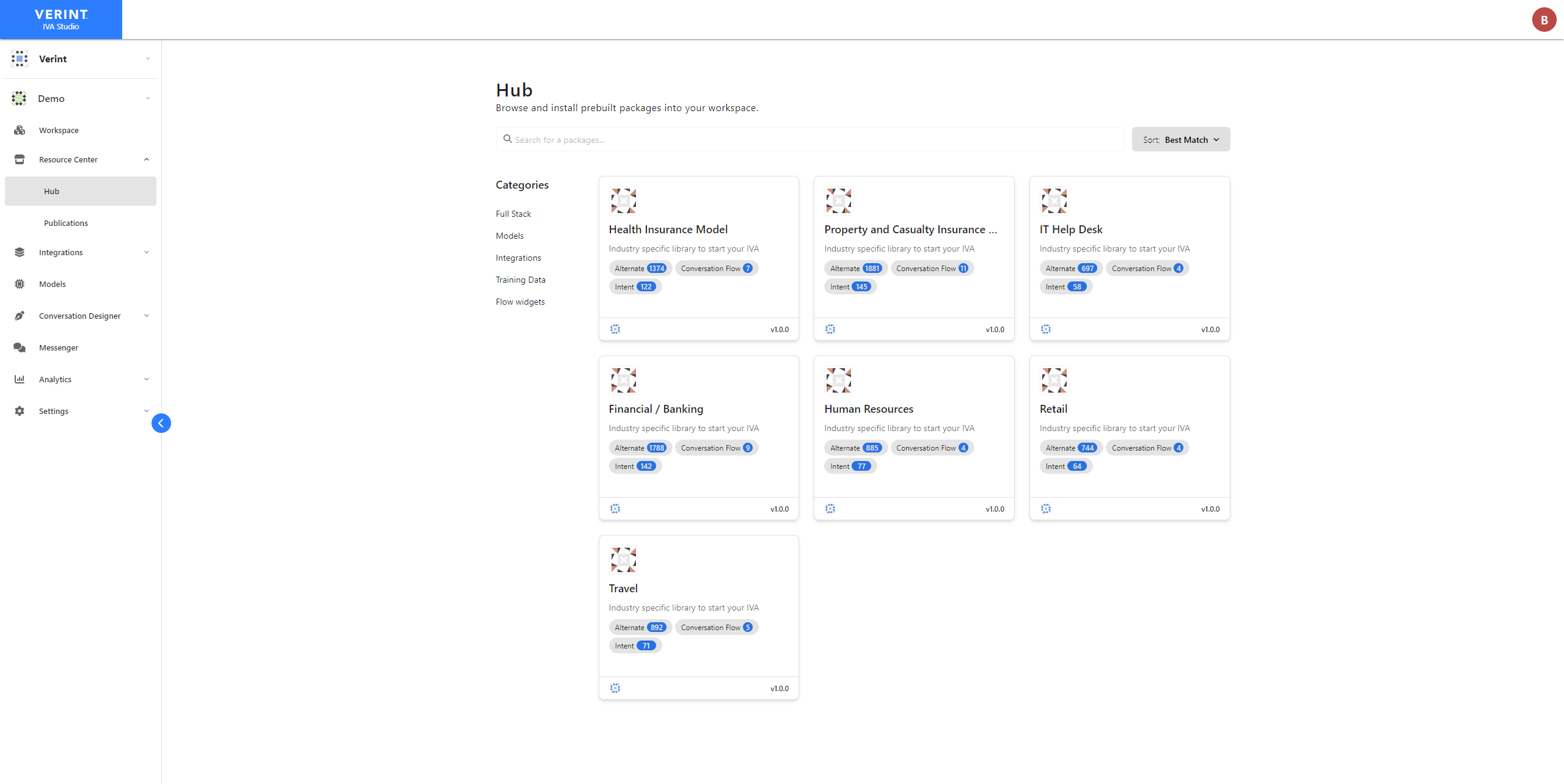The height and width of the screenshot is (784, 1564).
Task: Open the Sort Best Match dropdown
Action: (1180, 139)
